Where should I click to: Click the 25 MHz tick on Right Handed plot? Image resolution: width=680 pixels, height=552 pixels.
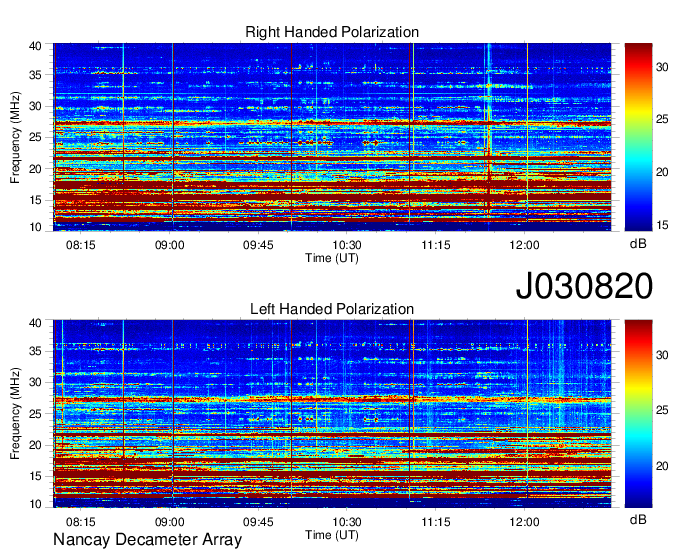click(x=35, y=137)
